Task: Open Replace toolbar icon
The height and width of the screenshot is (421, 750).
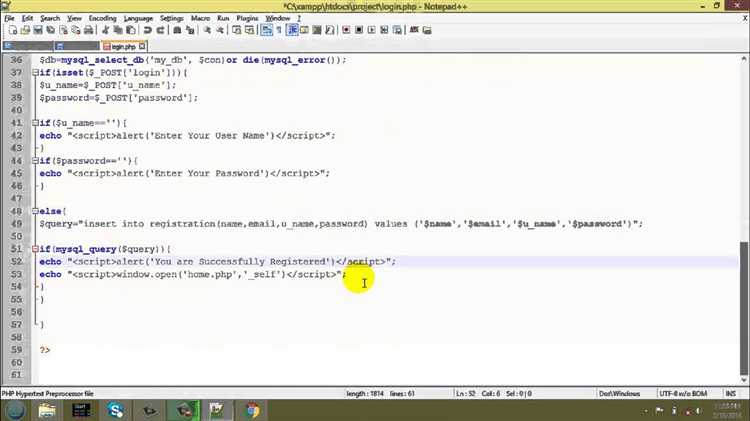Action: 190,30
